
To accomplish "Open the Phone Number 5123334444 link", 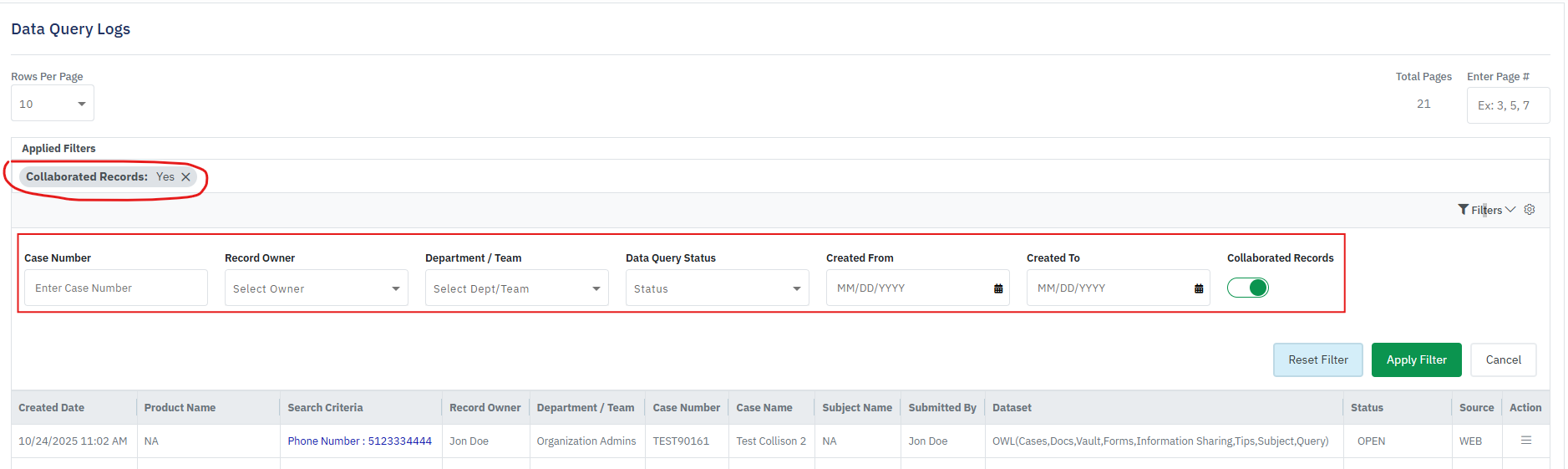I will (359, 441).
